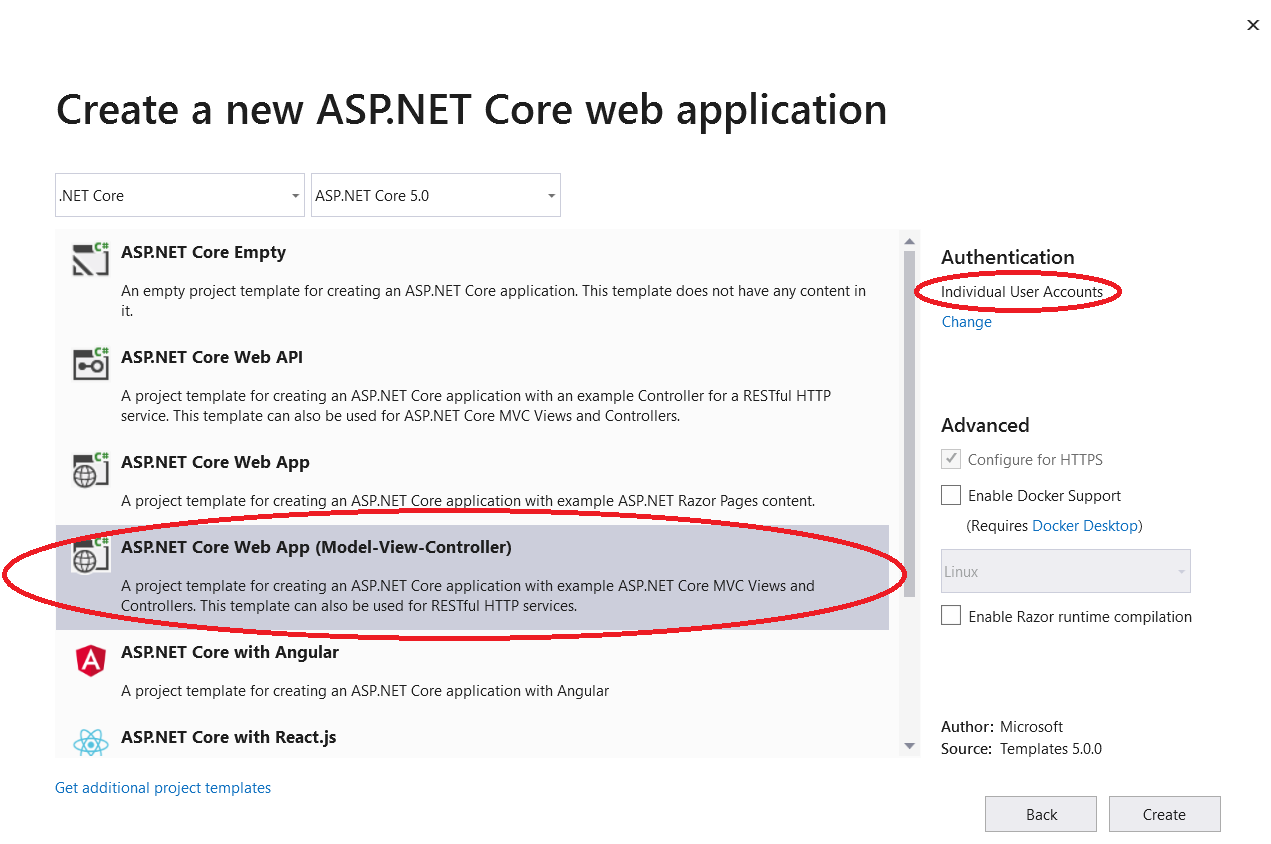The height and width of the screenshot is (844, 1271).
Task: Click the Change authentication link
Action: point(966,322)
